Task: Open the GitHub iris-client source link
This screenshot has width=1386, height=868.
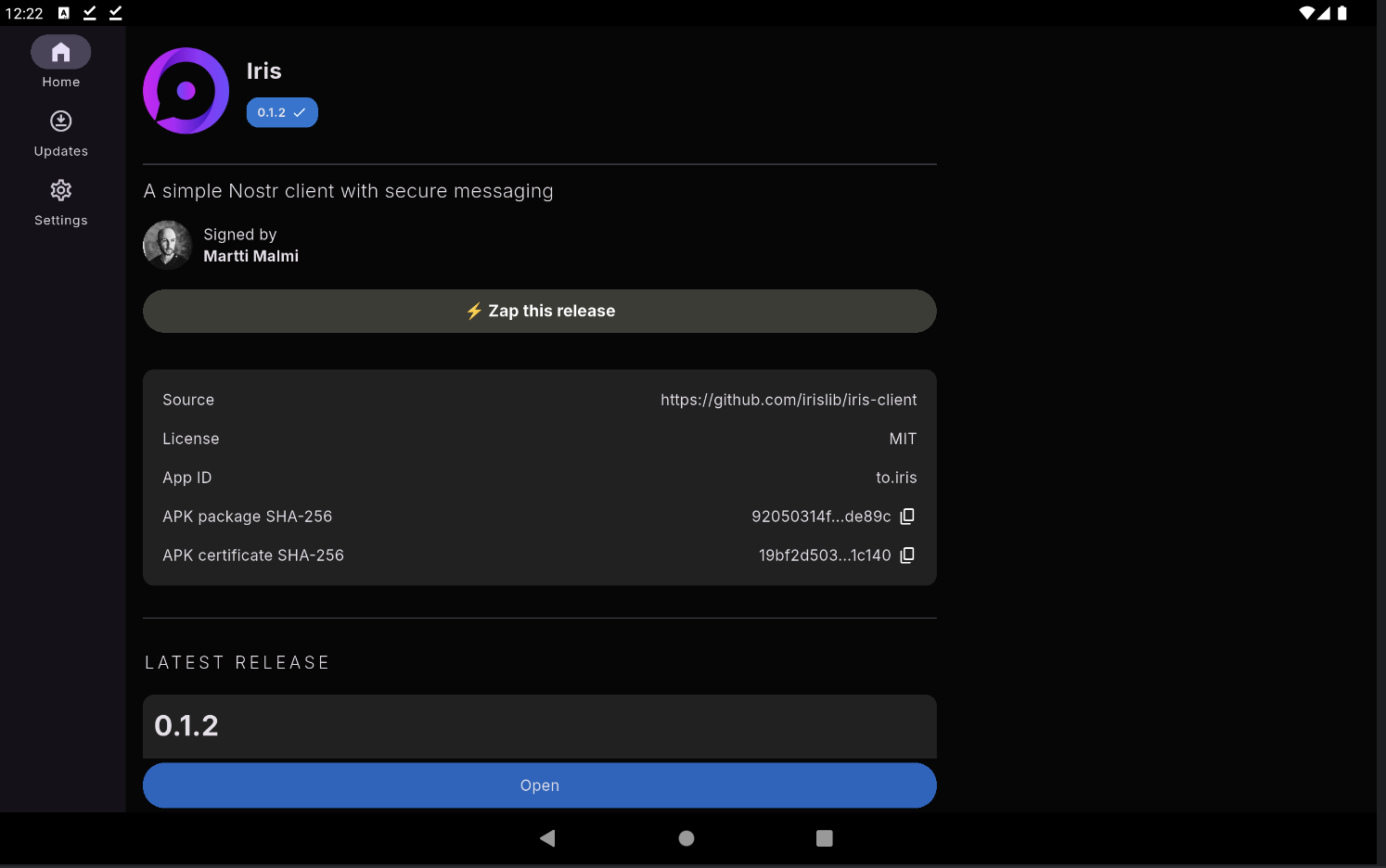Action: [x=789, y=400]
